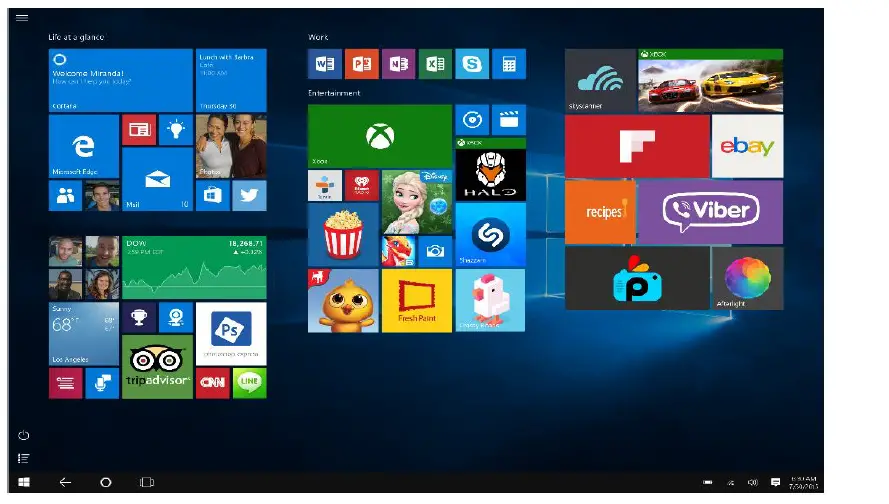Launch PowerPoint from the Work group
889x504 pixels.
click(362, 63)
